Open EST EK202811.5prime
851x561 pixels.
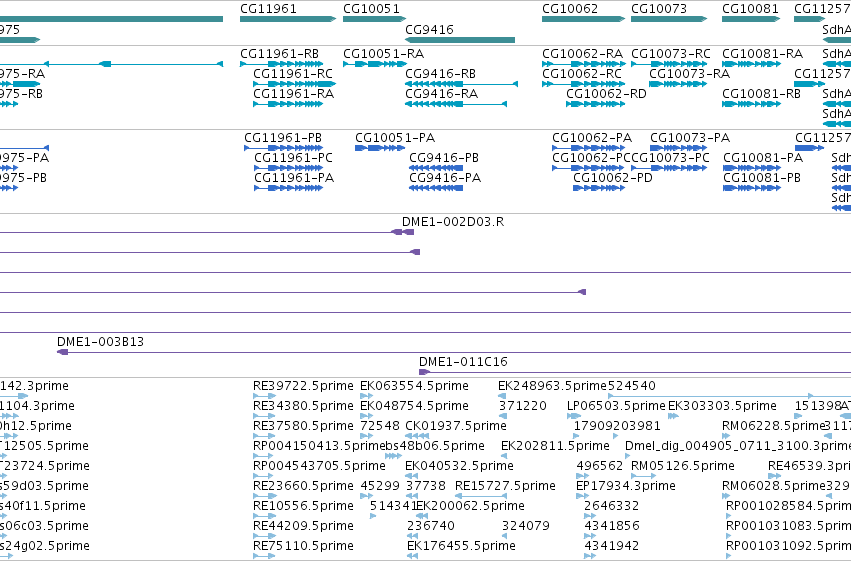coord(555,446)
